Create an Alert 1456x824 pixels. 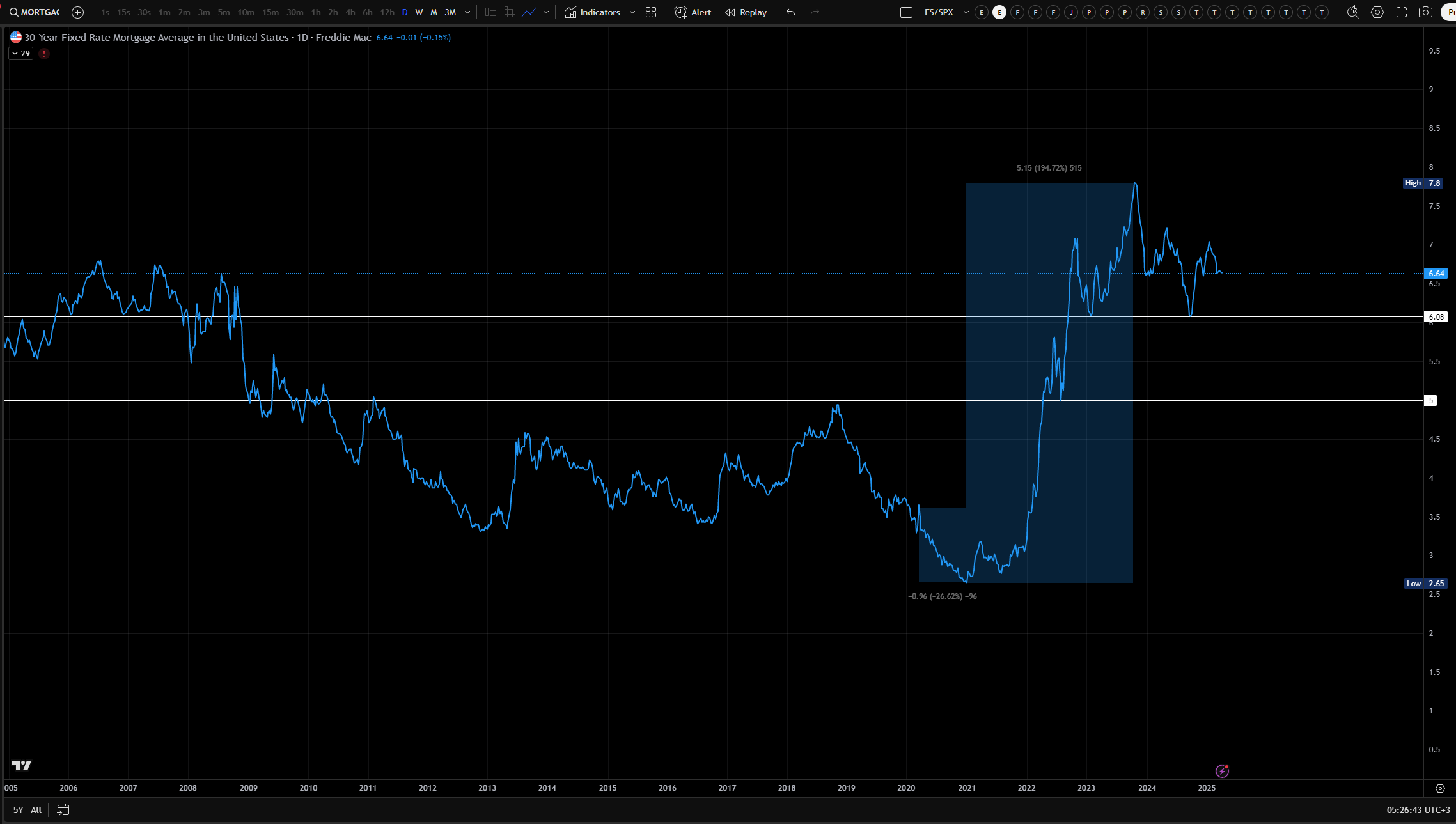(693, 12)
